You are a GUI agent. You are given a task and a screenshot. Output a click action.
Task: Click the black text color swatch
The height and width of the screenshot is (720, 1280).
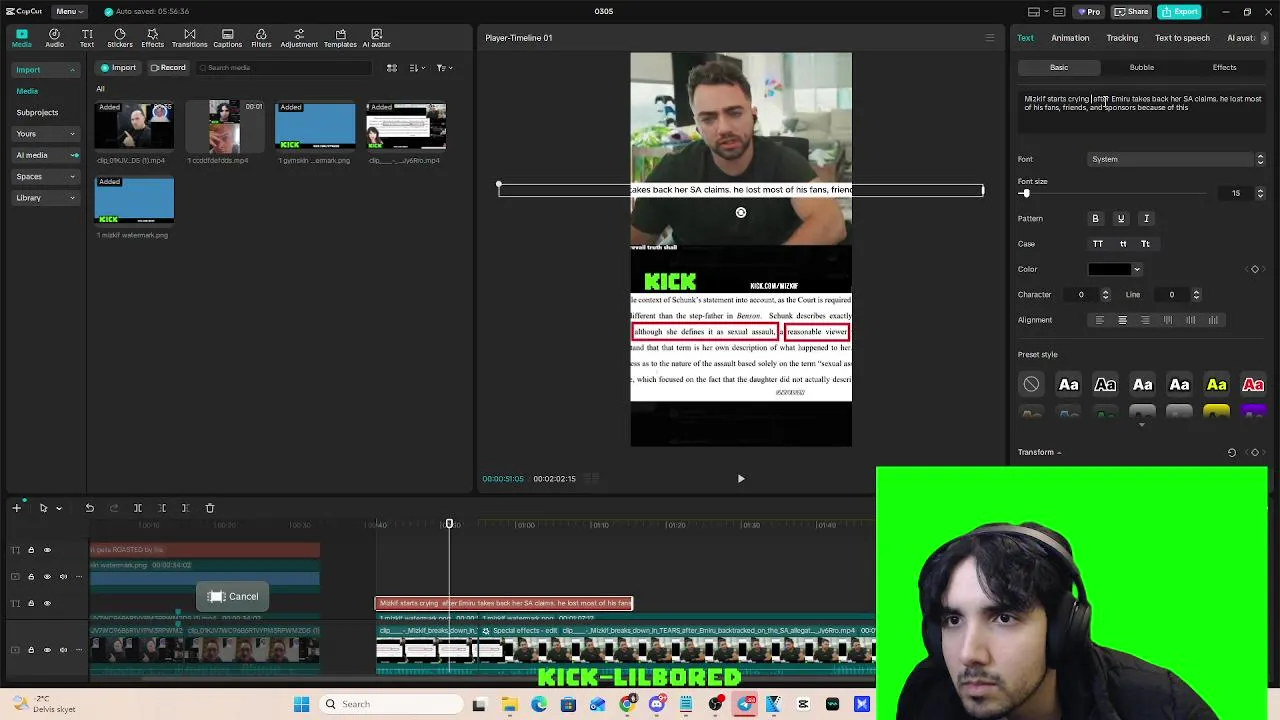click(x=1109, y=269)
